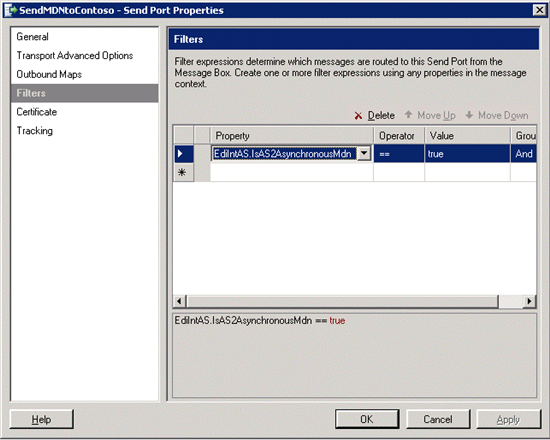Click the Move Down arrow icon
This screenshot has height=440, width=550.
[x=469, y=115]
